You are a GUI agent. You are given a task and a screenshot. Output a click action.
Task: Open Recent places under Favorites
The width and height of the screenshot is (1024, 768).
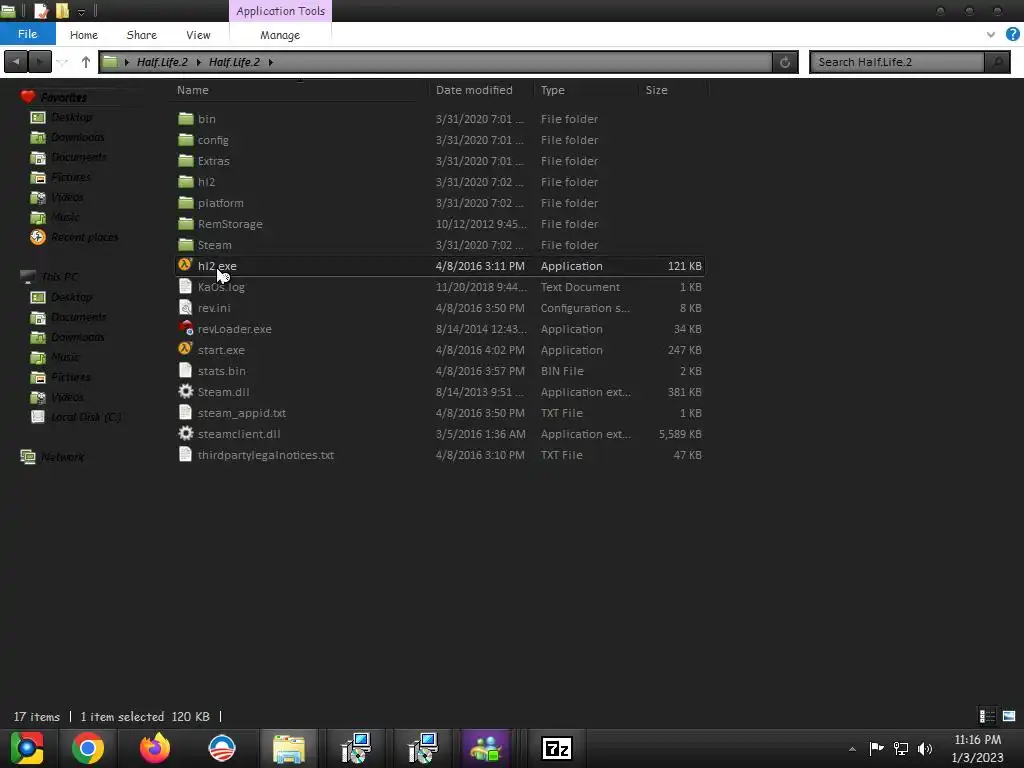pos(84,237)
